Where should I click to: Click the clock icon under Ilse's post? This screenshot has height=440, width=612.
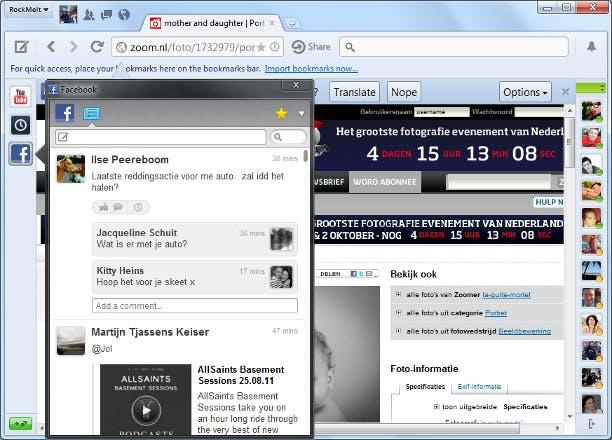point(138,207)
